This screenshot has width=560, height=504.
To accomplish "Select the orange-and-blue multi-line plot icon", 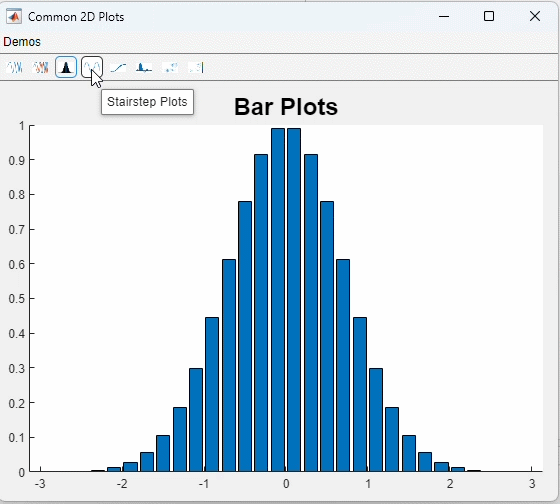I will (x=40, y=67).
